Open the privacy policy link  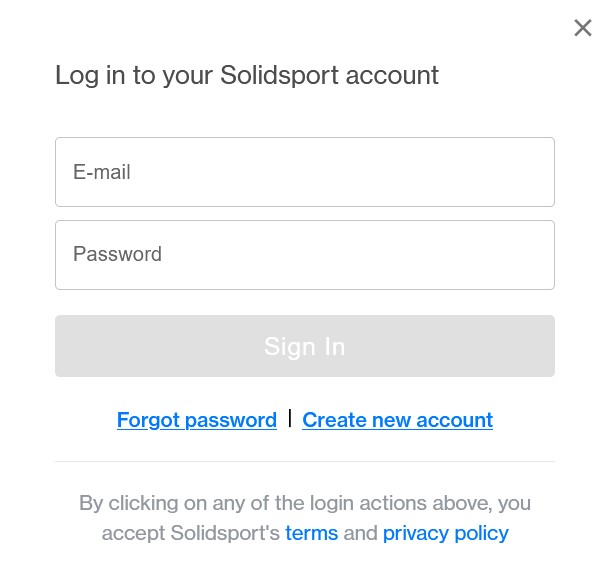445,533
